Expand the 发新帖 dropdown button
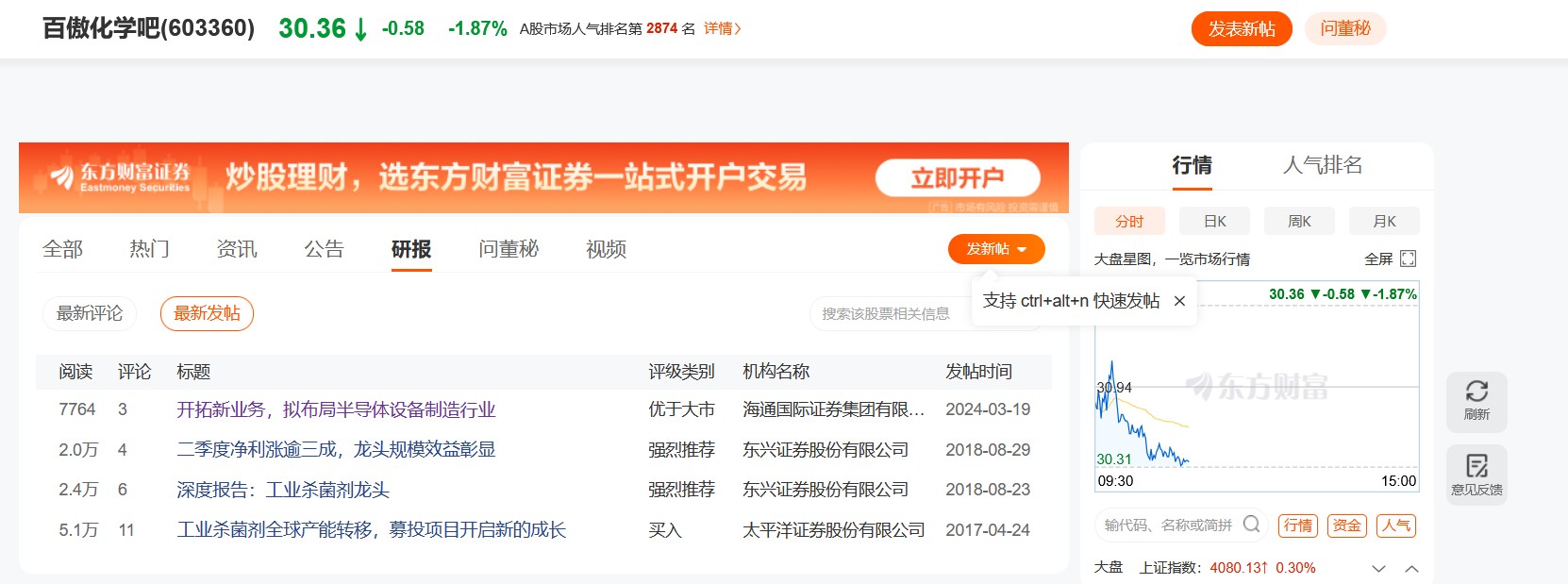 click(996, 249)
